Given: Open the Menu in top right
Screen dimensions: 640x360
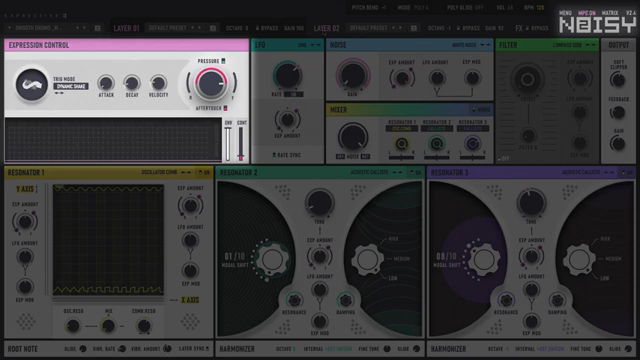Looking at the screenshot, I should pos(565,13).
